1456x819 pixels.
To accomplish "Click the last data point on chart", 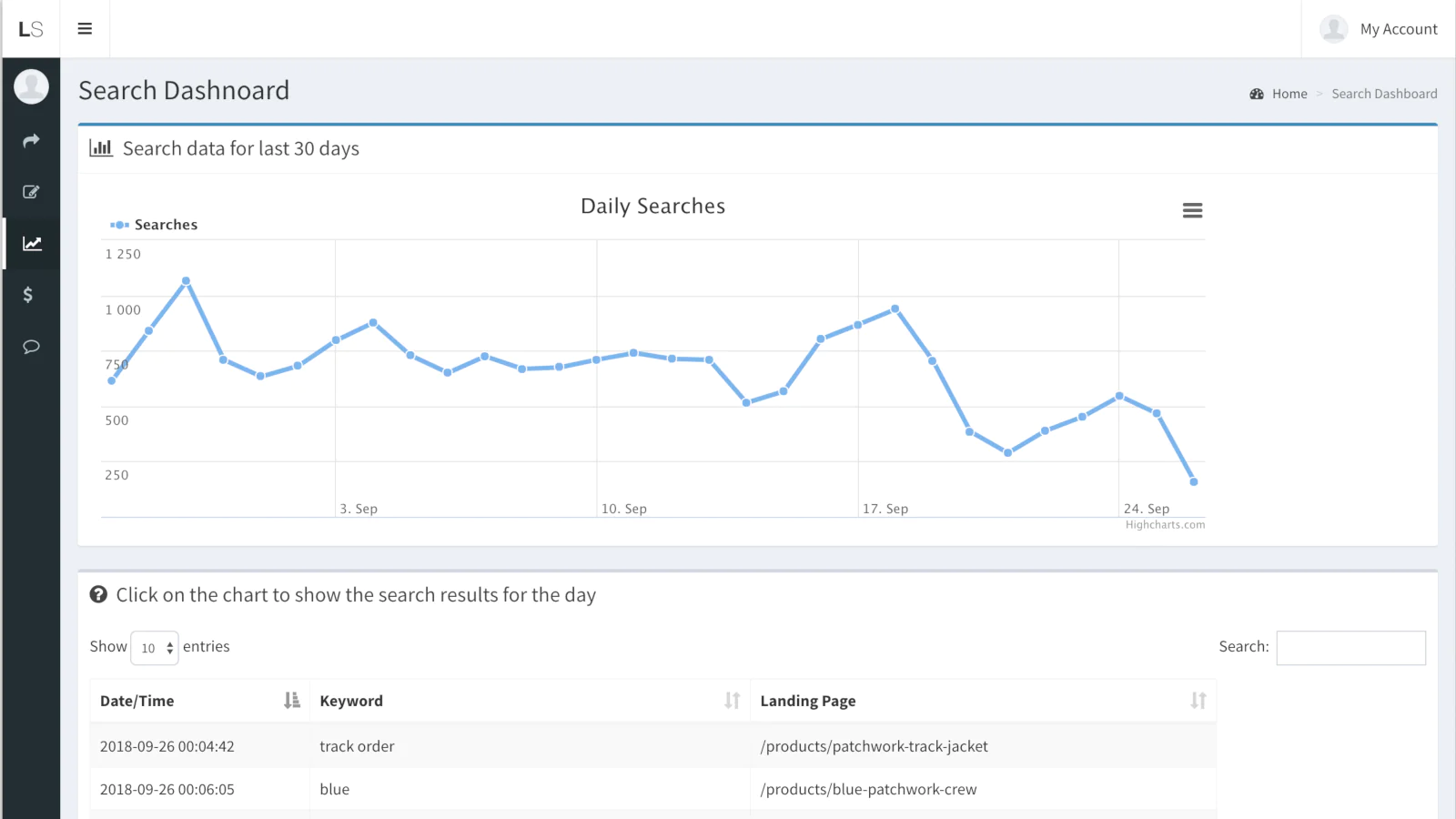I will tap(1193, 481).
